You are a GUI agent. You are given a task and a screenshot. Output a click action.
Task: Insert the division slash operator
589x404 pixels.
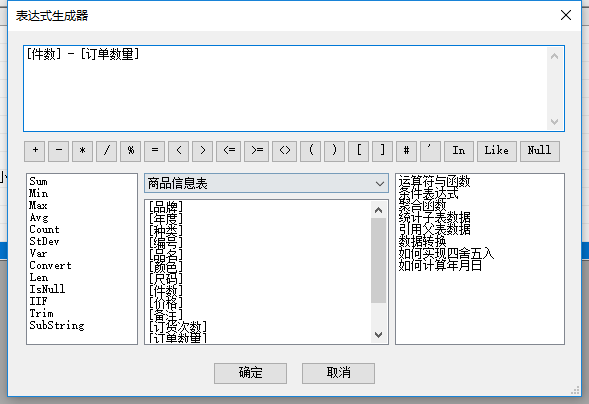pyautogui.click(x=107, y=151)
